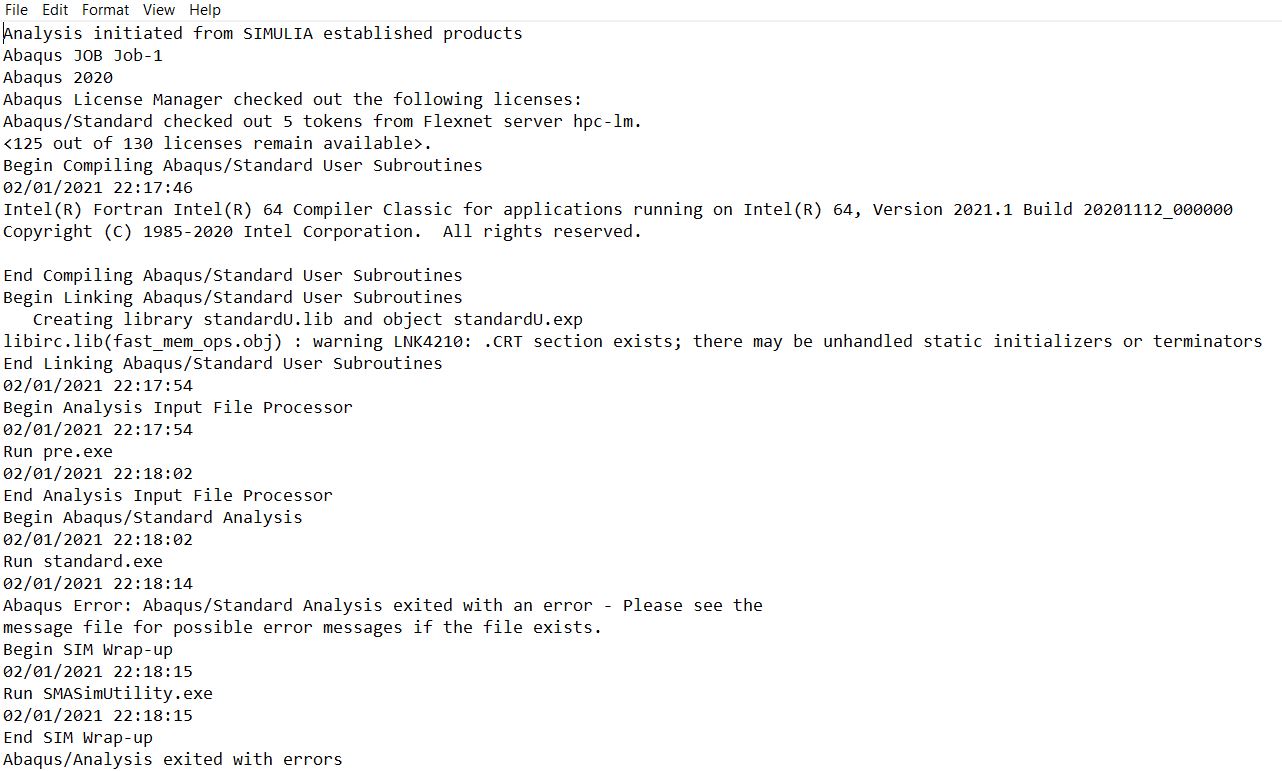The width and height of the screenshot is (1282, 771).
Task: Place cursor in 'Abaqus JOB Job-1' line
Action: (x=82, y=56)
